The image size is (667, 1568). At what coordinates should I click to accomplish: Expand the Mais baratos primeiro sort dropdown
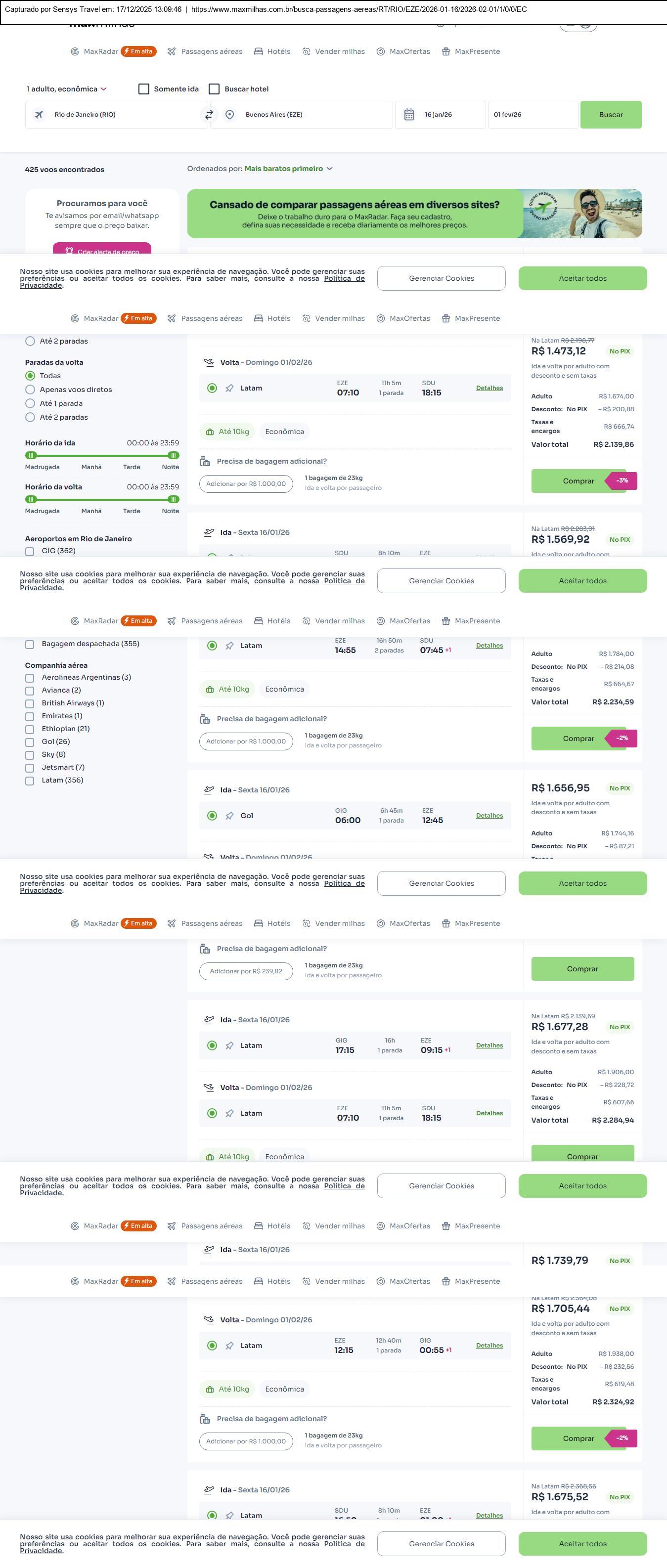coord(288,169)
